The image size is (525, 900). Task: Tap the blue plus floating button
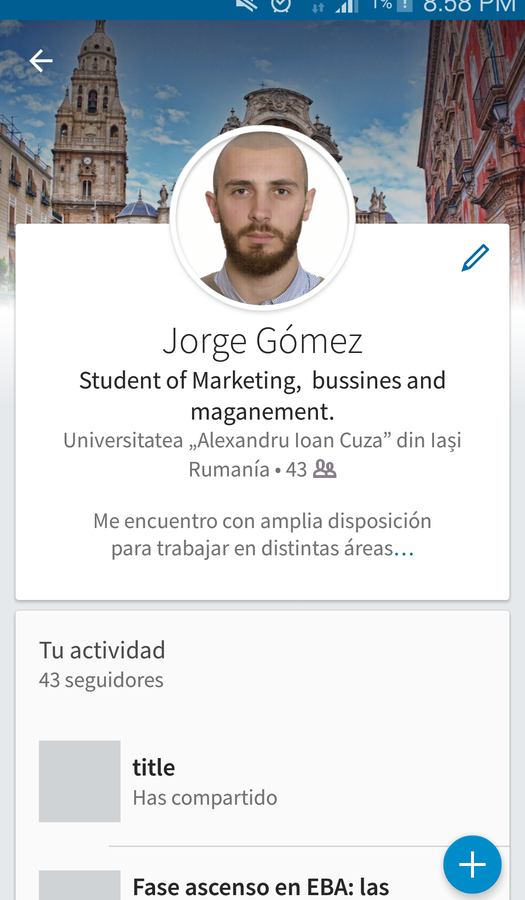[x=472, y=864]
